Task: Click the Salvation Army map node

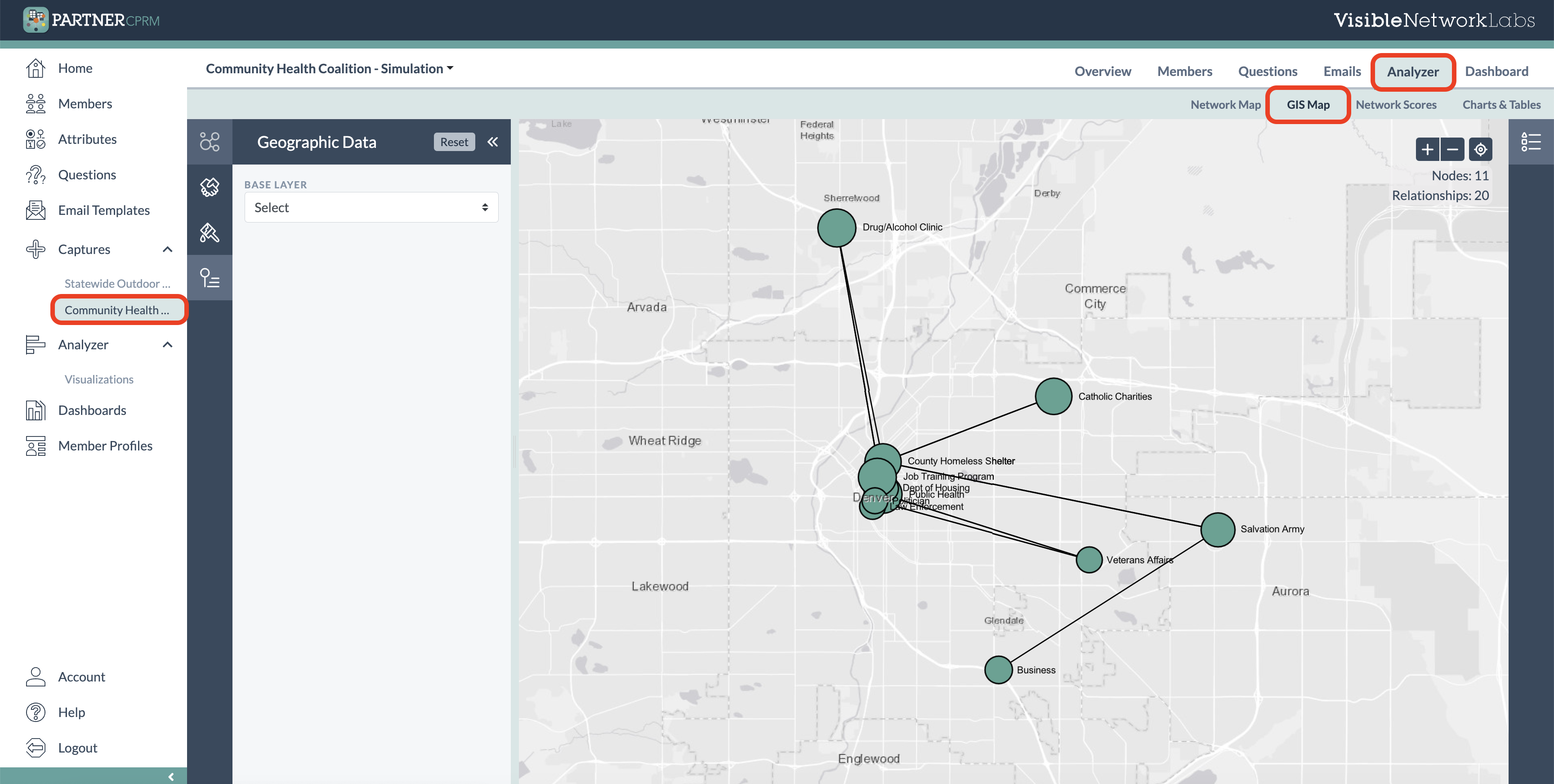Action: pyautogui.click(x=1217, y=530)
